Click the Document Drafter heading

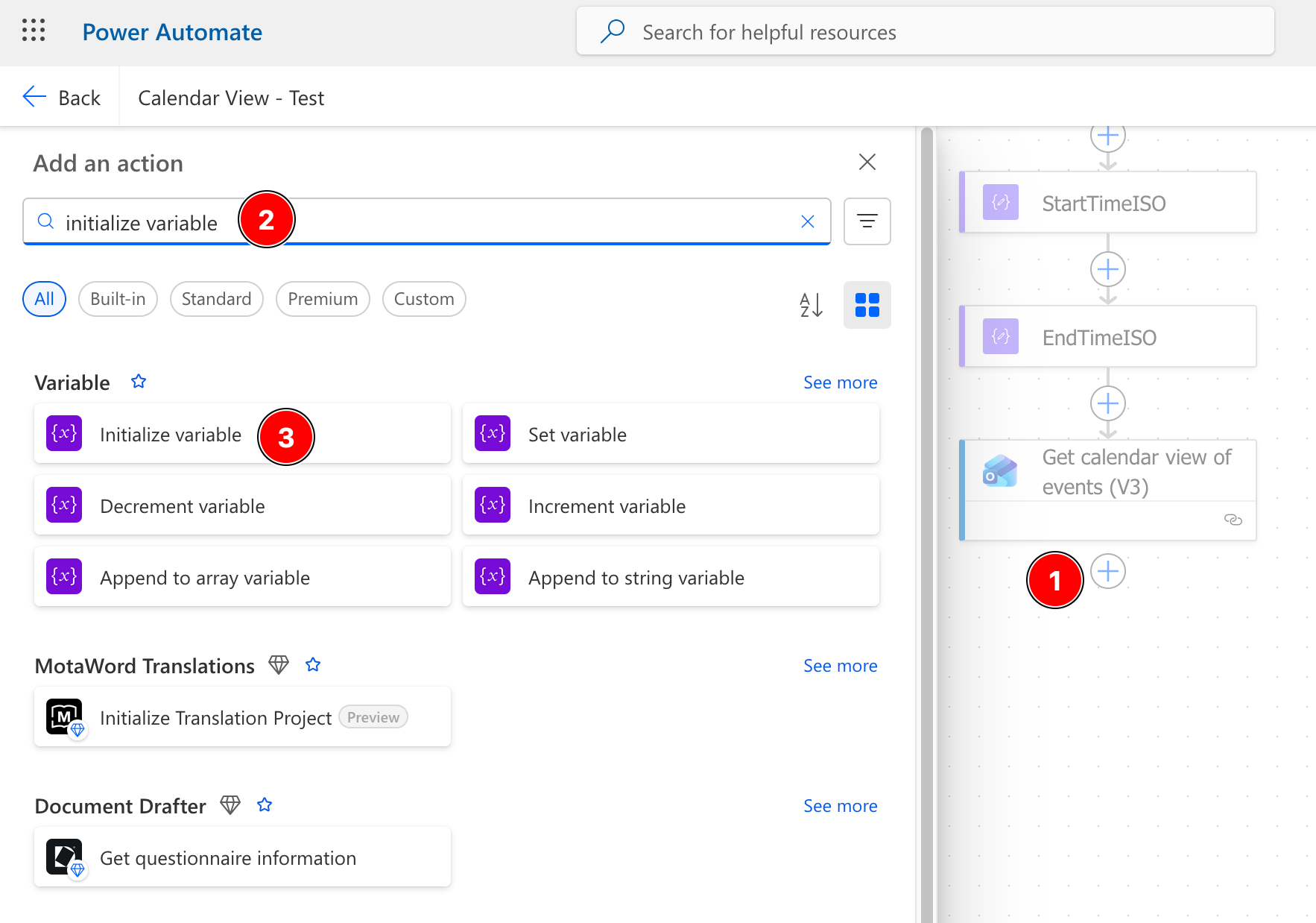pyautogui.click(x=120, y=806)
